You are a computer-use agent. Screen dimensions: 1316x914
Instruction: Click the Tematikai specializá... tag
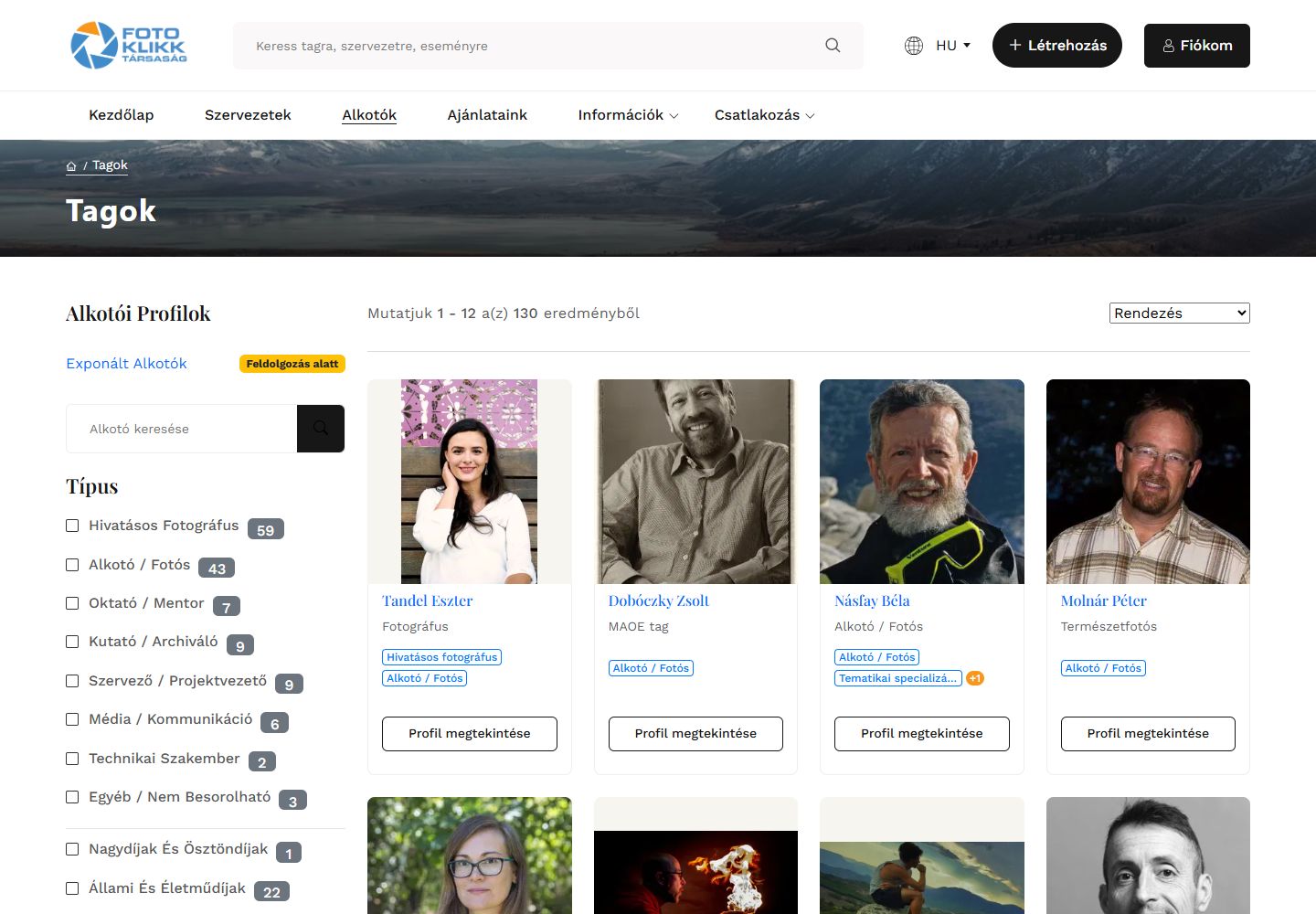[898, 678]
